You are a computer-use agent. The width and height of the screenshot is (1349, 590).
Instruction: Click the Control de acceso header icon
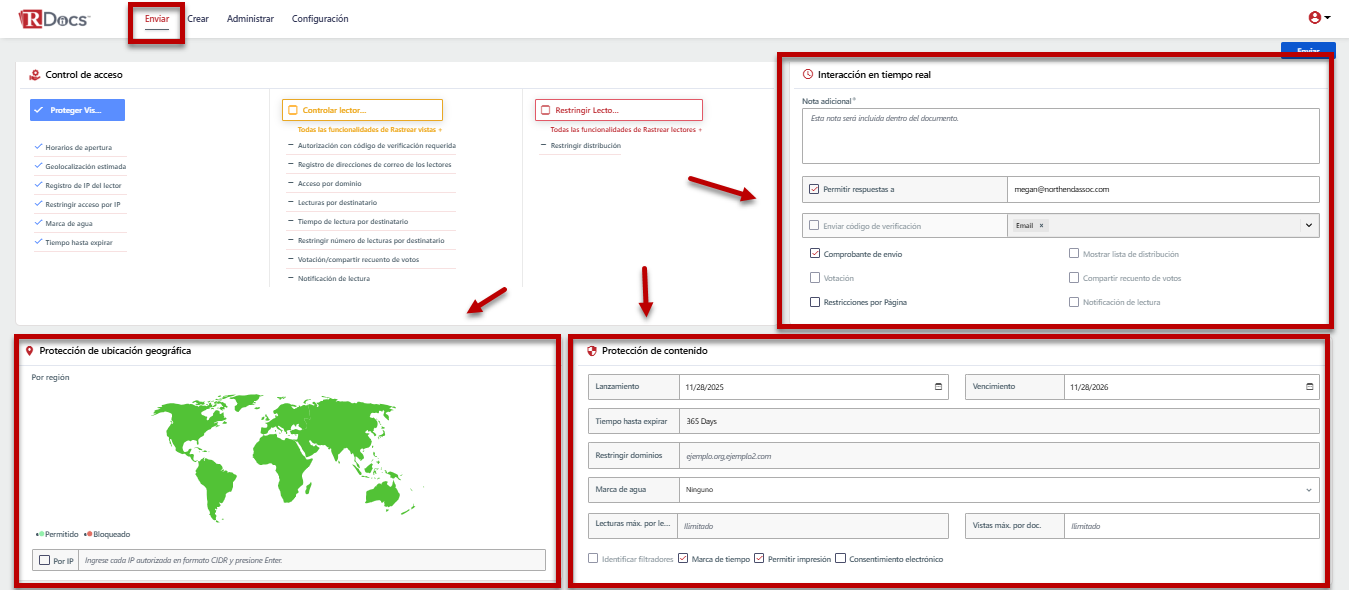34,75
